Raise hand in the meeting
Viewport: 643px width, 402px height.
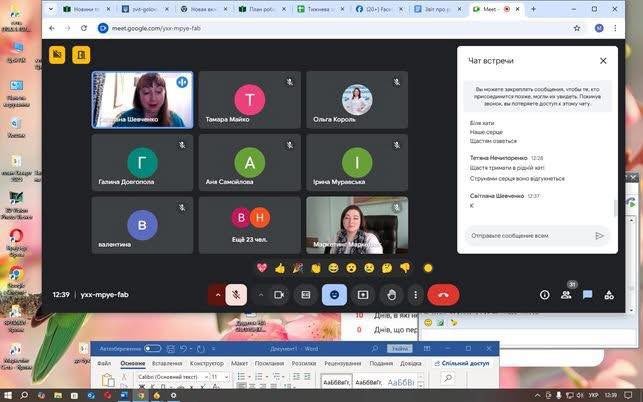click(392, 295)
